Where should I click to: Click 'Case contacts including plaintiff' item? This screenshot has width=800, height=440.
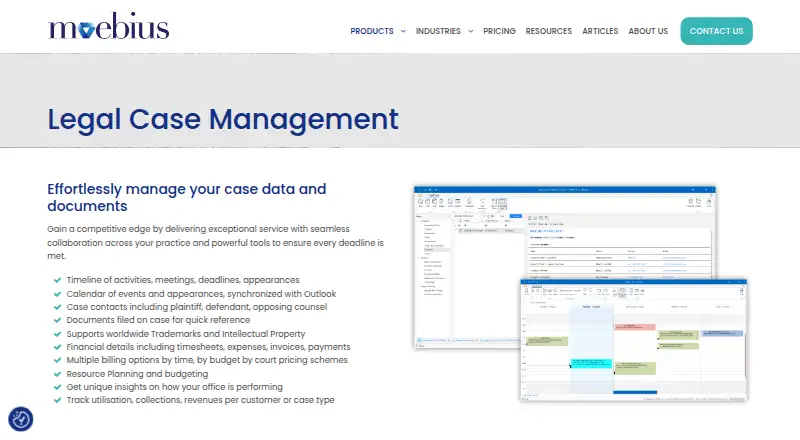click(196, 307)
